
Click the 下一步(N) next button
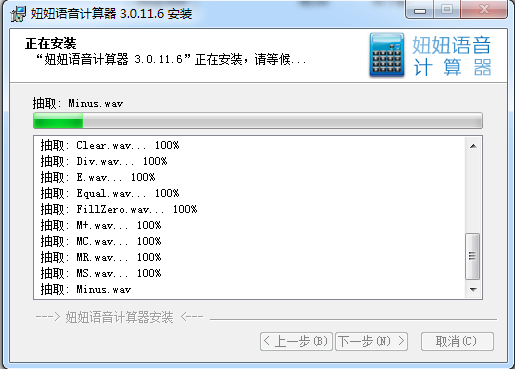click(371, 341)
